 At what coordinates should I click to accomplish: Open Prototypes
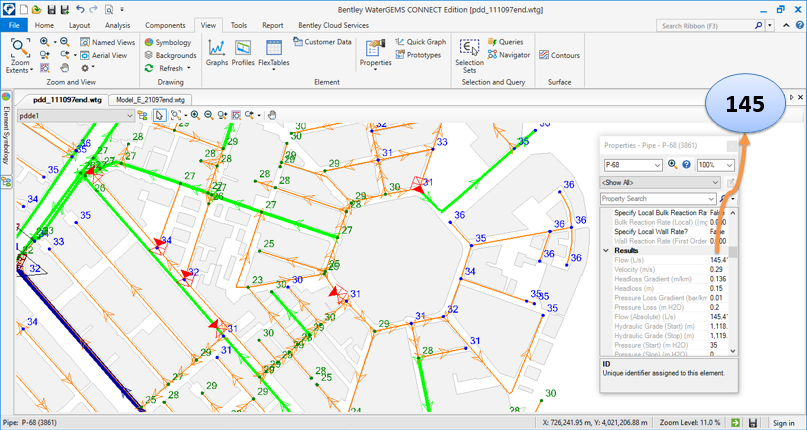pyautogui.click(x=418, y=55)
